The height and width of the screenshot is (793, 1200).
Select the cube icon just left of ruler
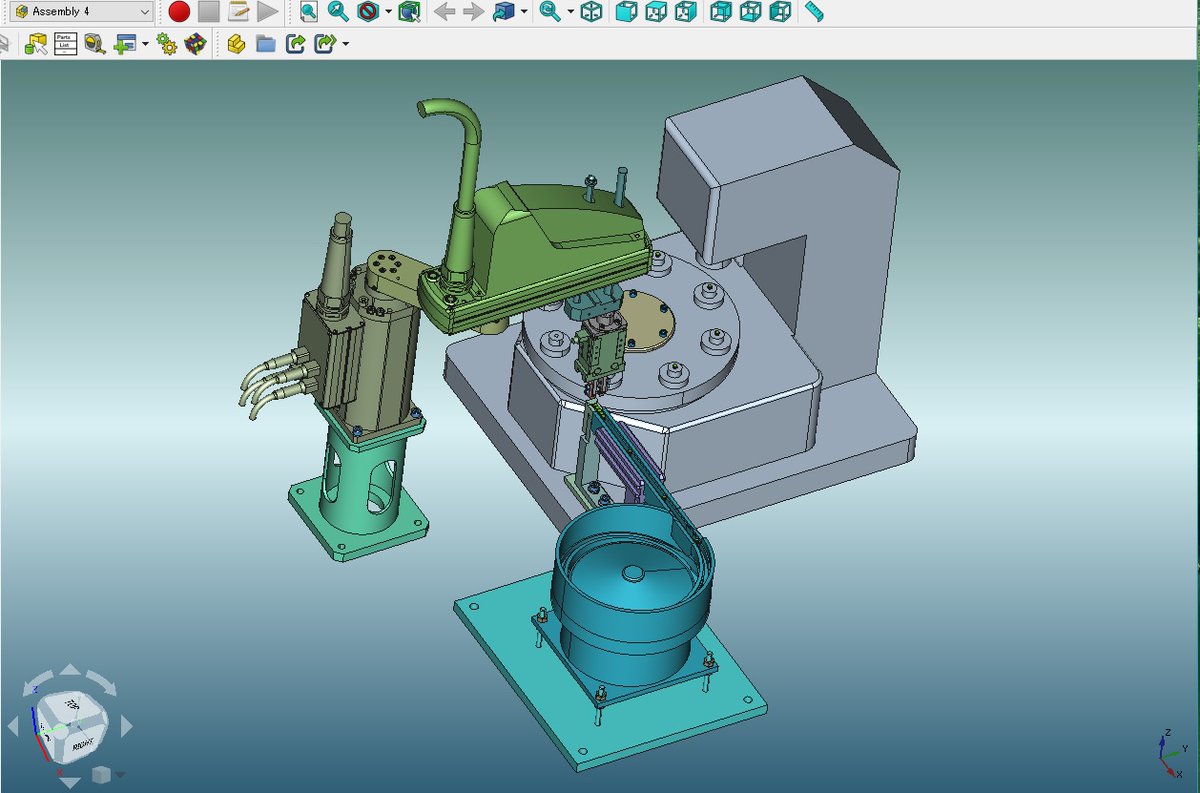(780, 12)
